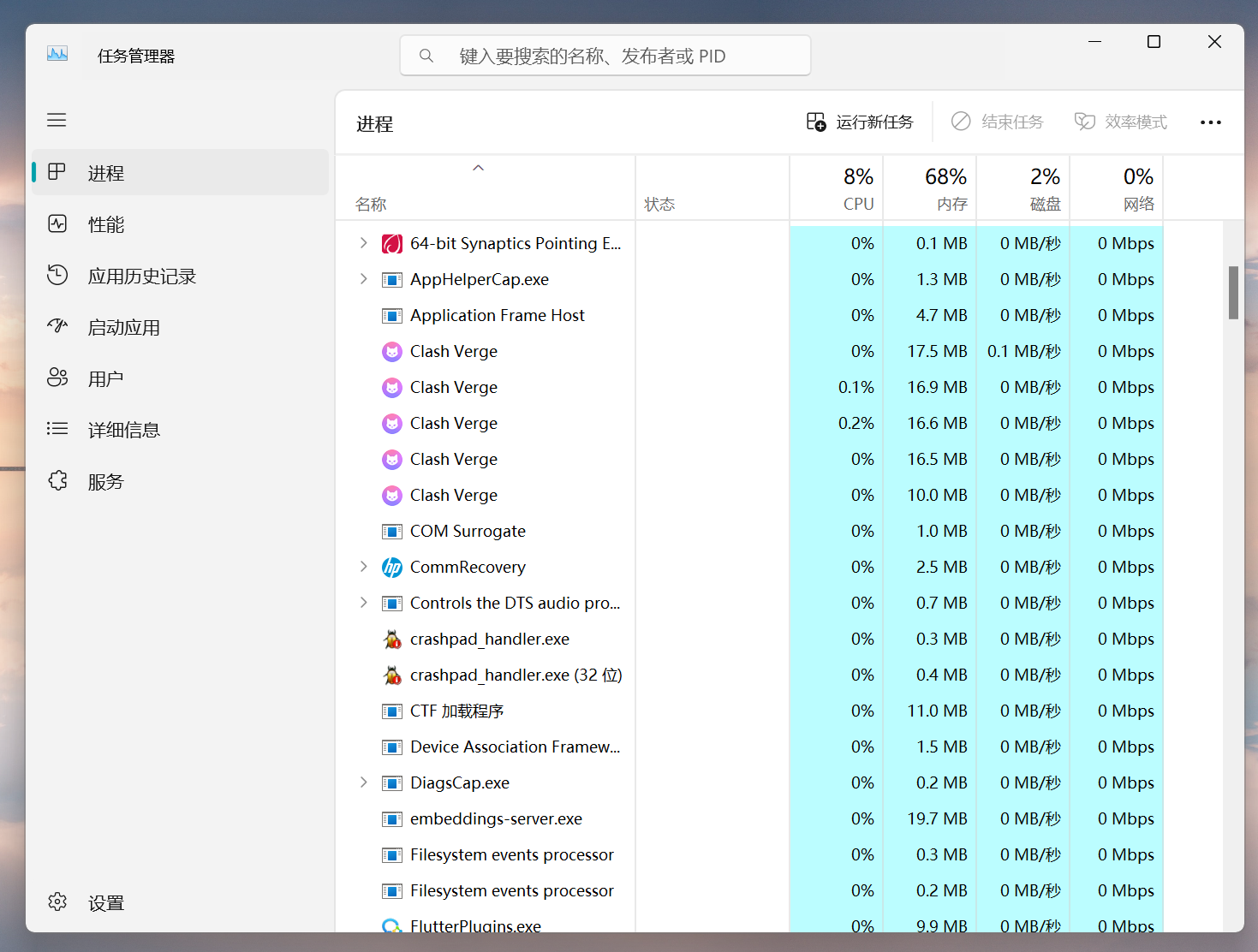Open the 服务 services page
The image size is (1258, 952).
point(180,481)
